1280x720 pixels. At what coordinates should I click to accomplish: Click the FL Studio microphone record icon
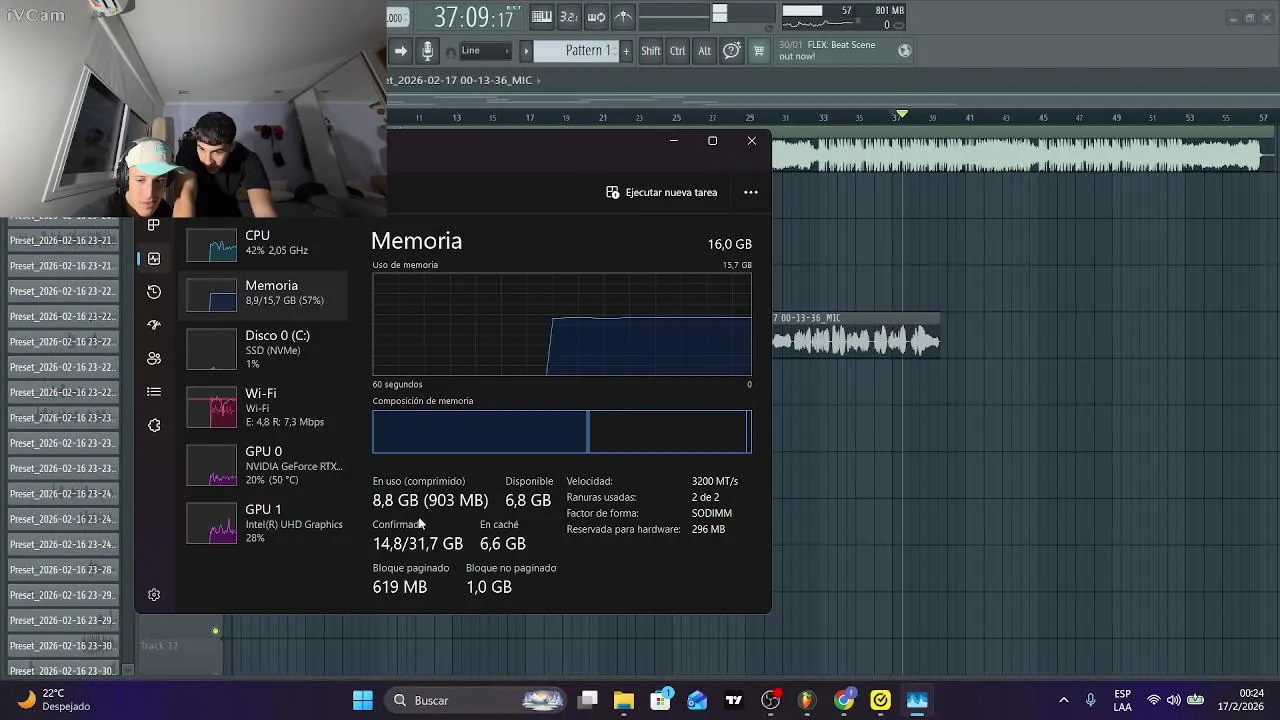(x=427, y=51)
